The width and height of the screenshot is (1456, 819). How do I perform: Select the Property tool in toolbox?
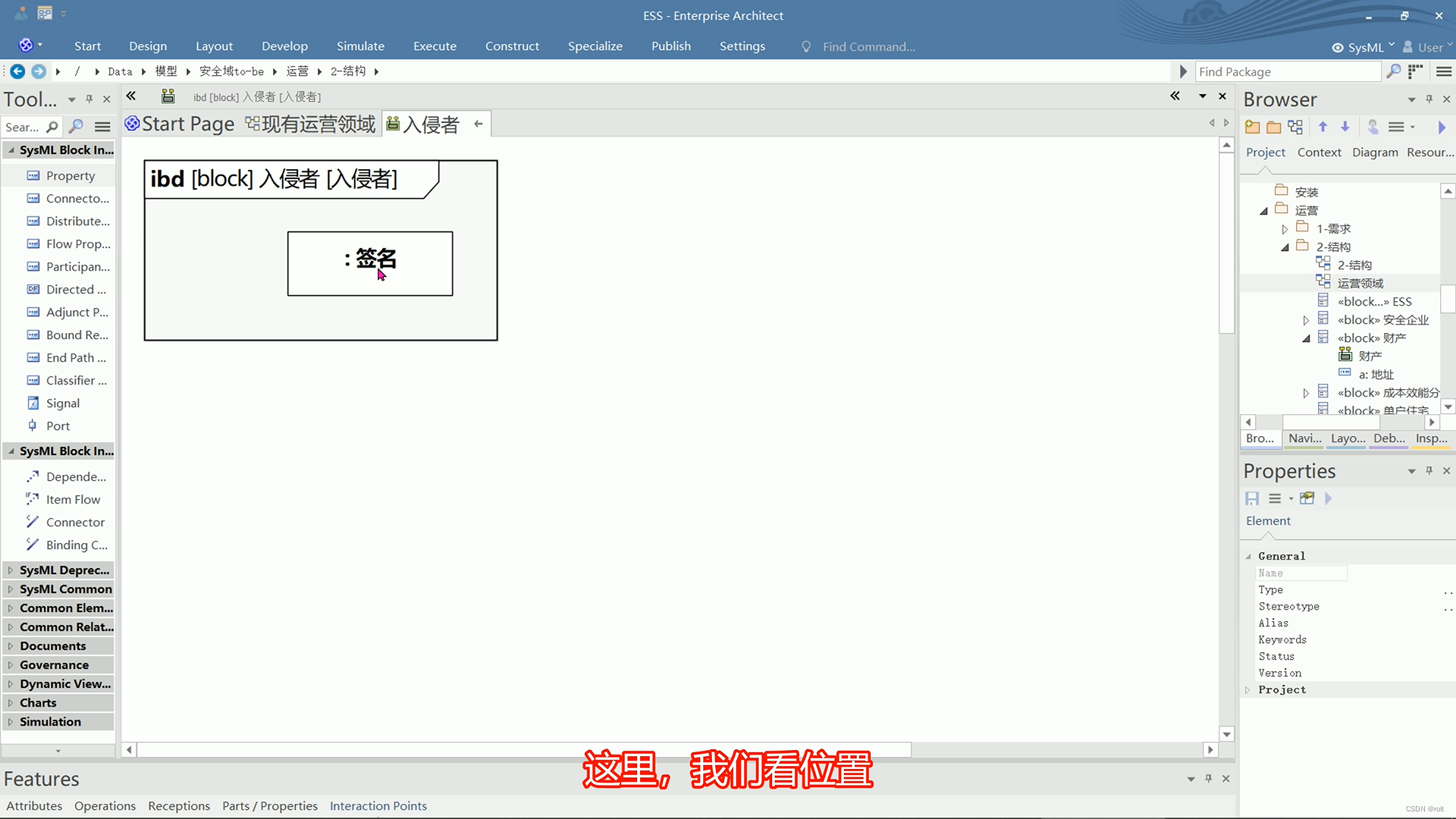tap(70, 176)
